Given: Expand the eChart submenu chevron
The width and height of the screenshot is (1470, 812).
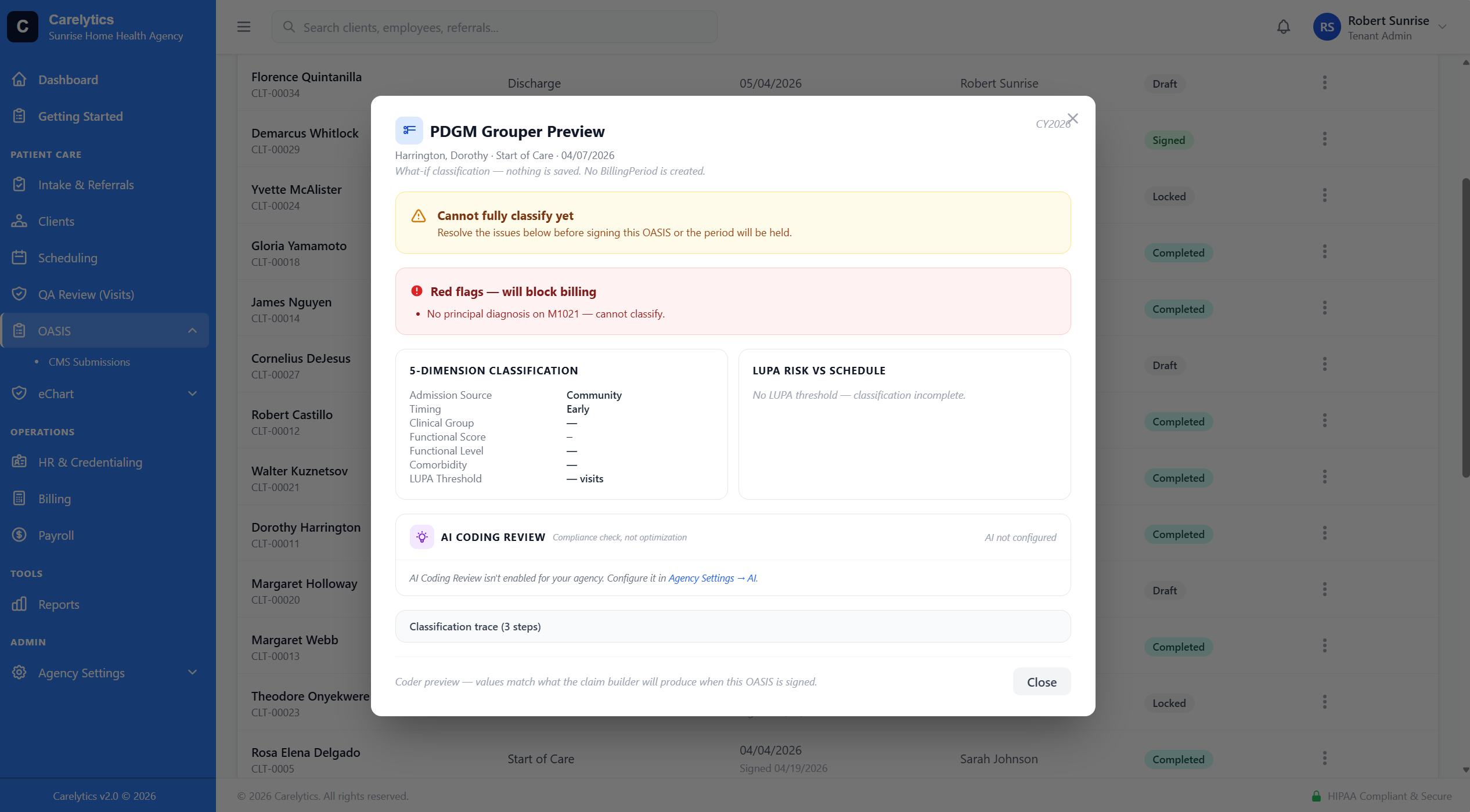Looking at the screenshot, I should pos(193,394).
